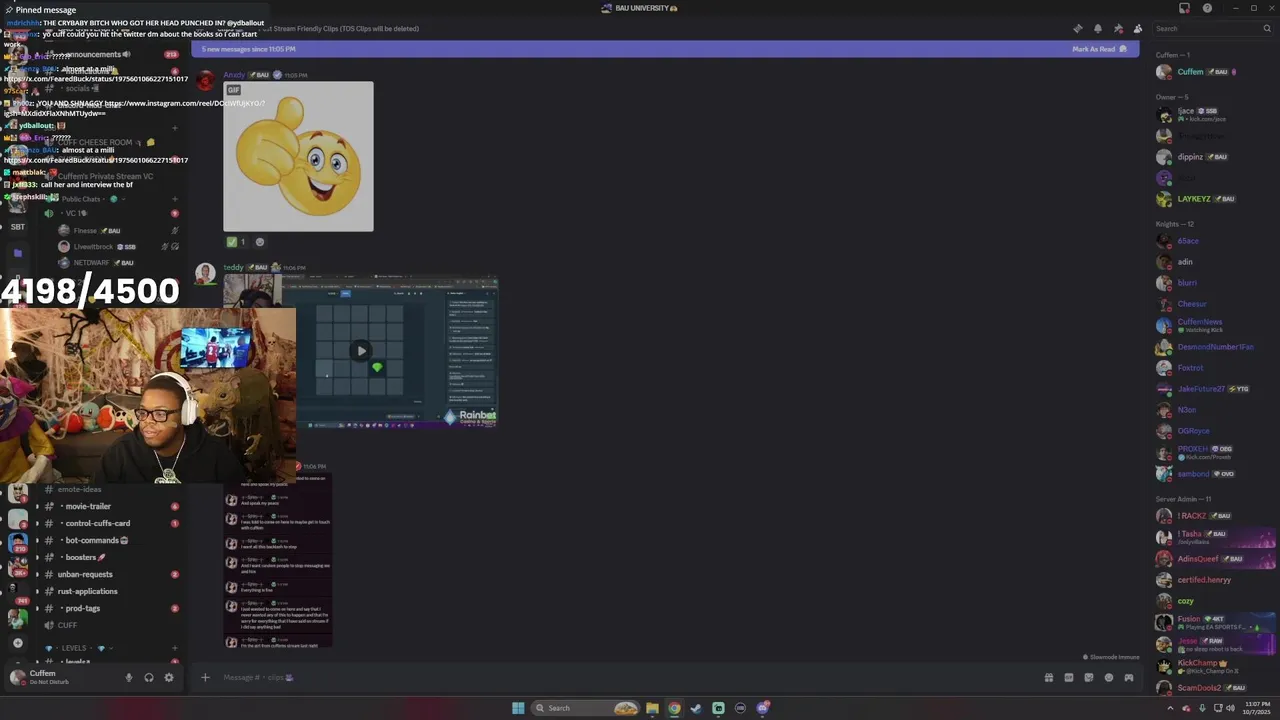1280x720 pixels.
Task: Toggle microphone mute in user panel
Action: tap(128, 677)
